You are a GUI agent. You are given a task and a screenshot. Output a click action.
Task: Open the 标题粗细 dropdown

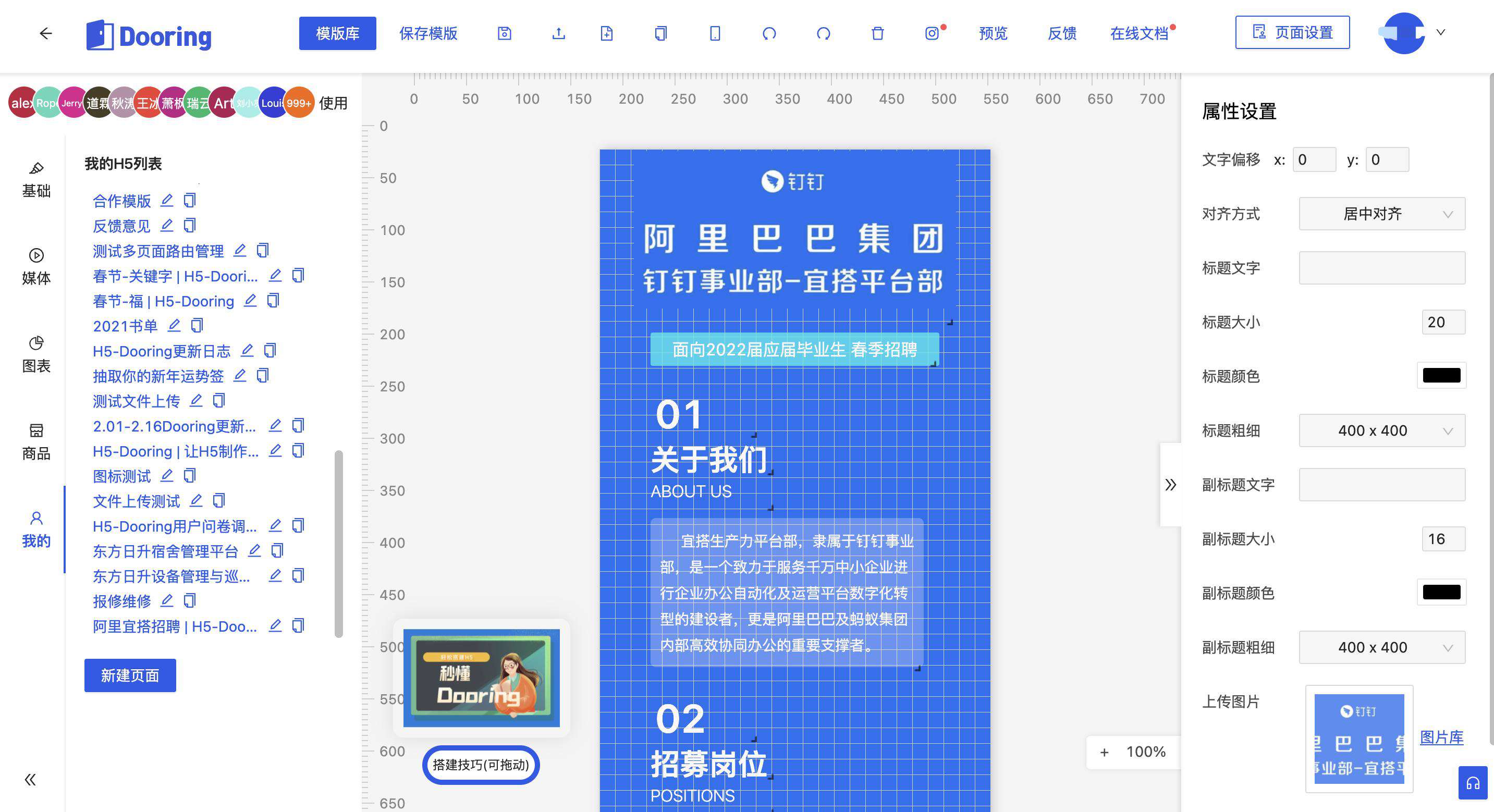(1381, 430)
